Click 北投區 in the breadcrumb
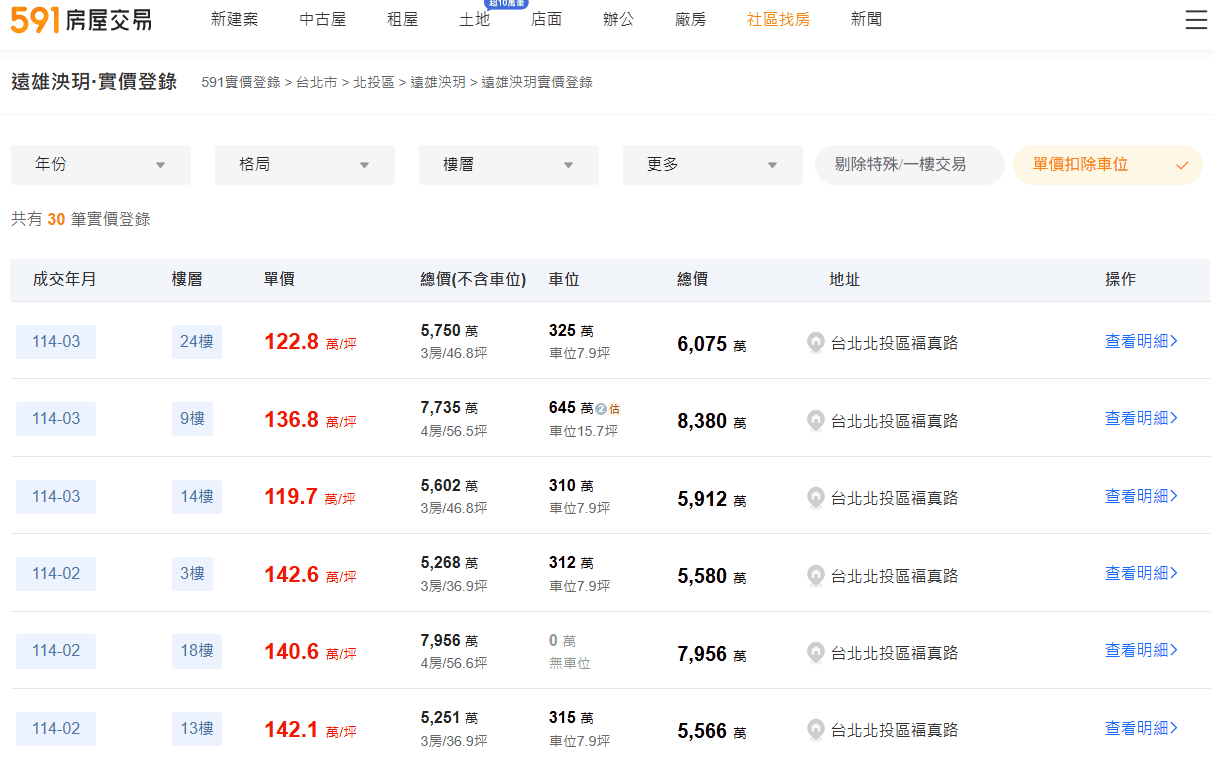Image resolution: width=1213 pixels, height=764 pixels. [x=374, y=82]
